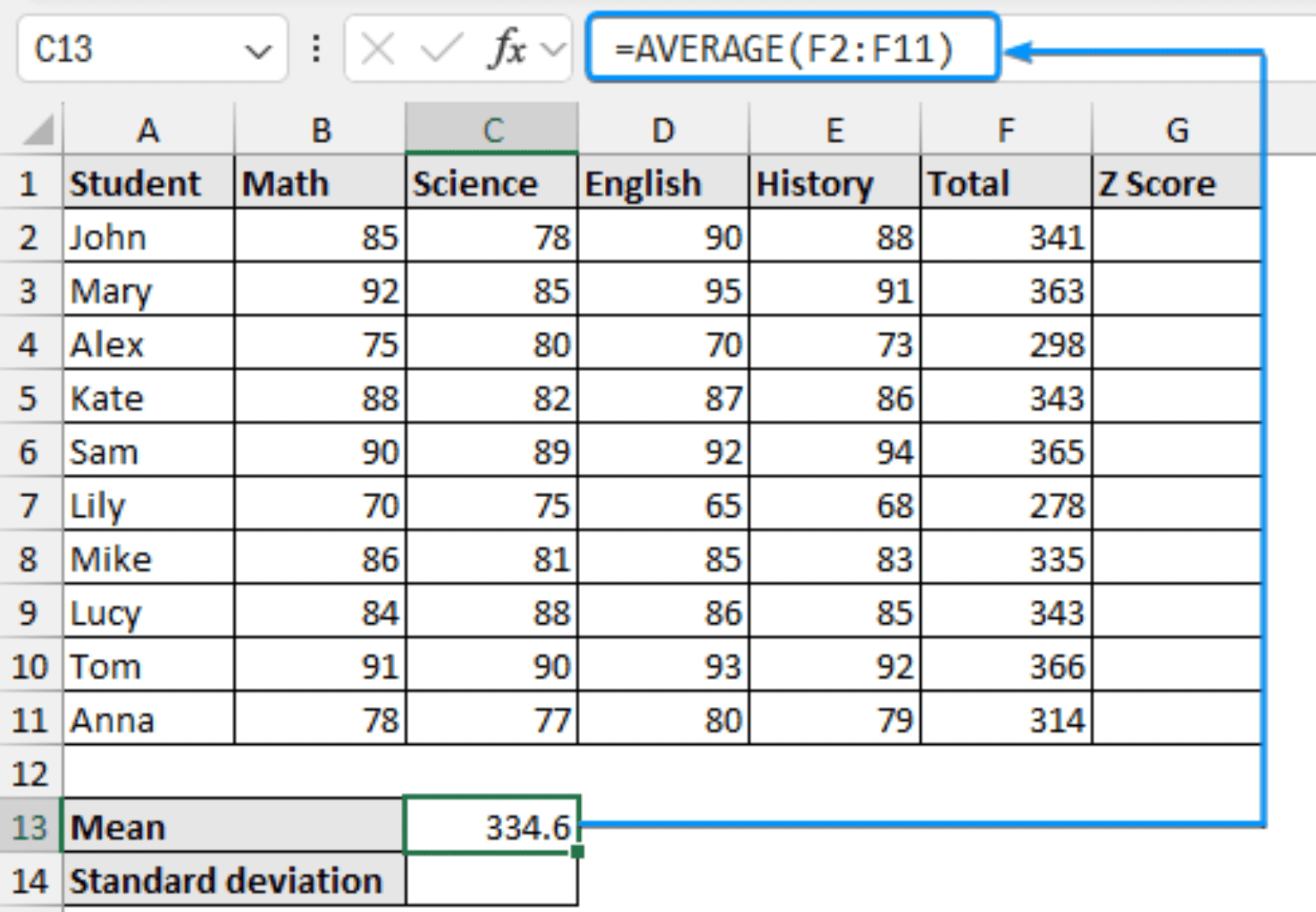Image resolution: width=1316 pixels, height=912 pixels.
Task: Click the Insert Function (fx) icon
Action: click(x=507, y=49)
